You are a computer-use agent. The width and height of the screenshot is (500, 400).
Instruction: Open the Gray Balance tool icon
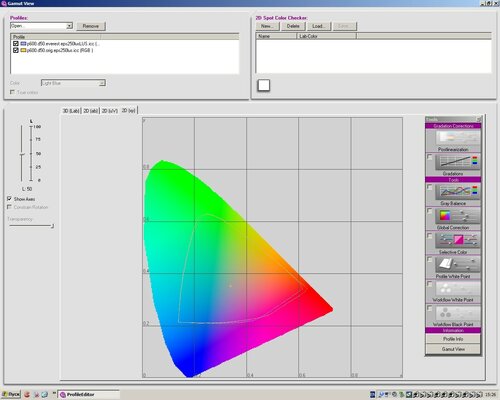tap(457, 192)
